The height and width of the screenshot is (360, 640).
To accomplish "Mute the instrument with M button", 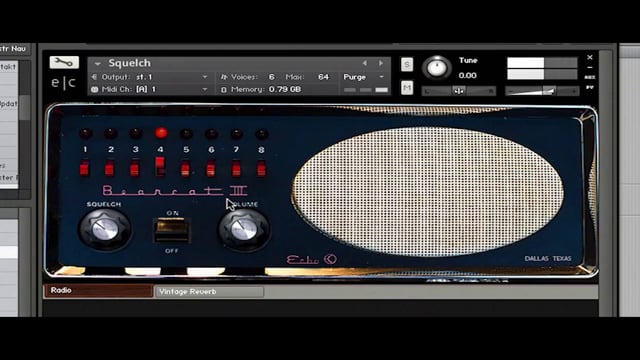I will pyautogui.click(x=407, y=88).
